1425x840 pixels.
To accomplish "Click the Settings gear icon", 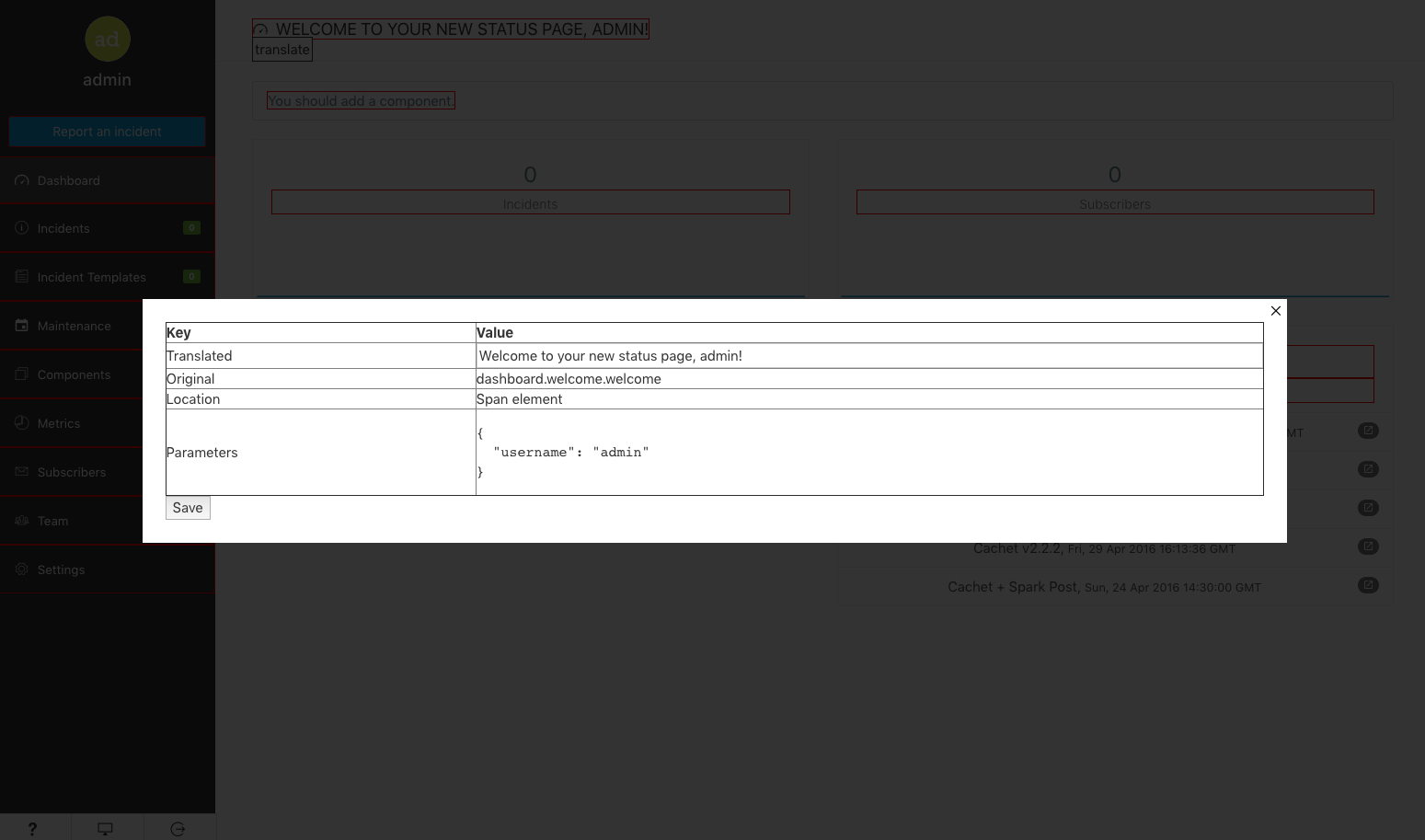I will (x=22, y=569).
